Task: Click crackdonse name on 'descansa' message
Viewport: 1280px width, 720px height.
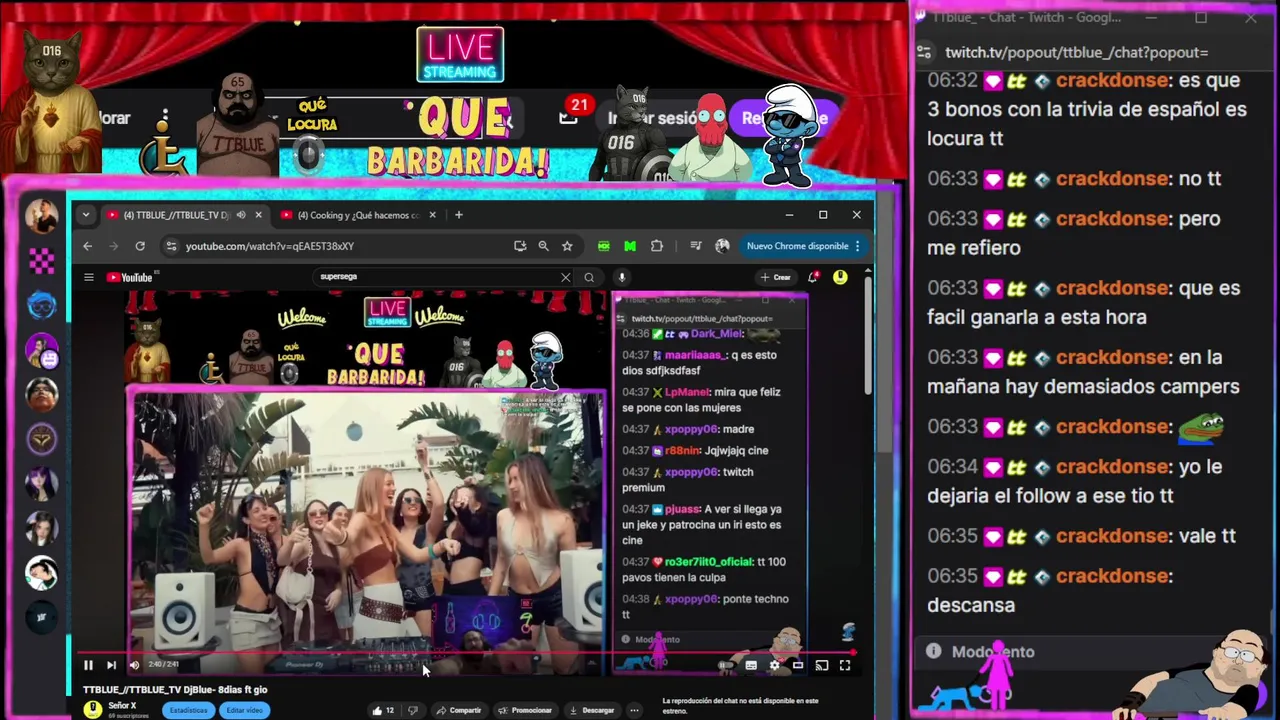Action: pyautogui.click(x=1112, y=576)
